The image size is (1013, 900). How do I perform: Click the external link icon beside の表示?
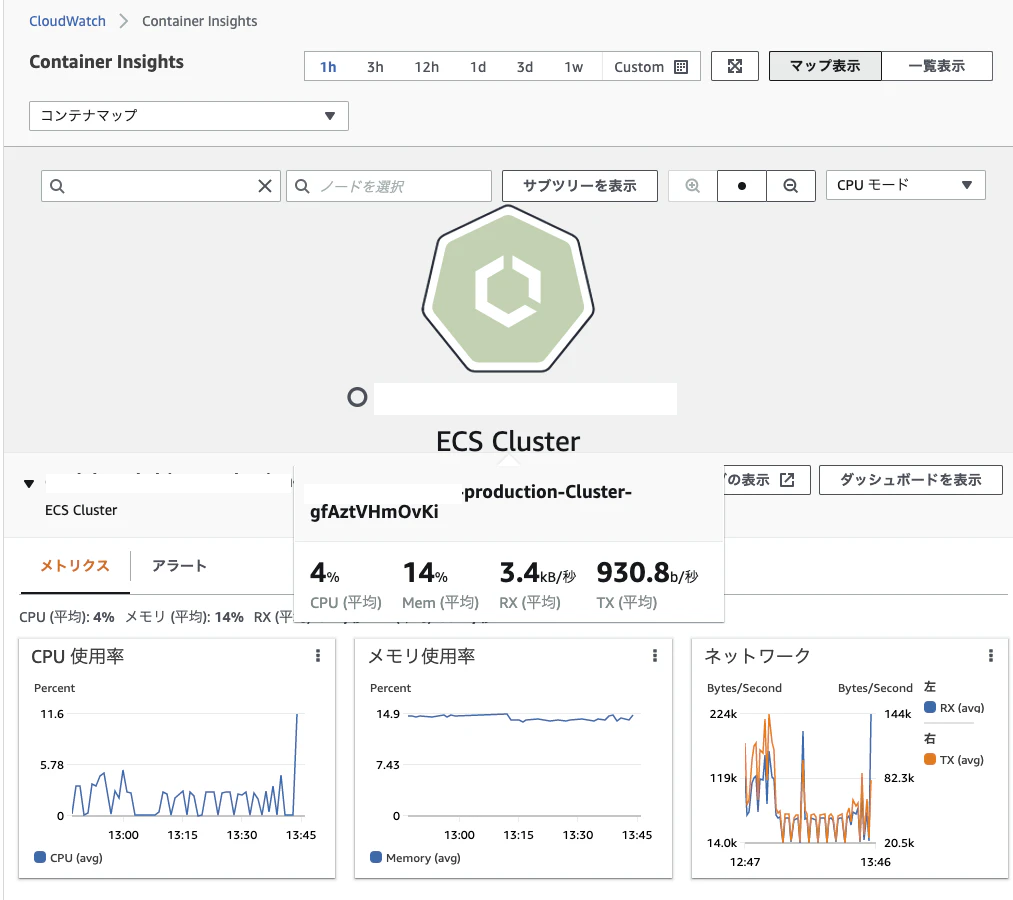tap(787, 479)
